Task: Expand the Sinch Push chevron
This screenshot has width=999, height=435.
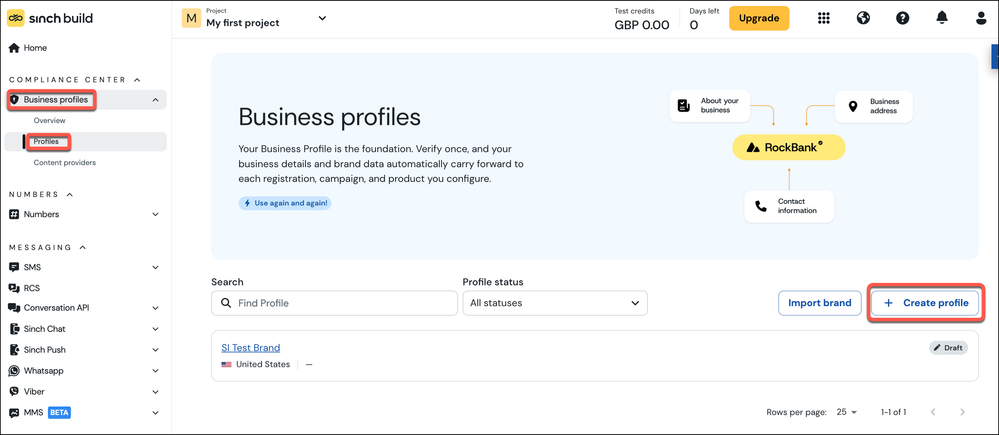Action: click(155, 350)
